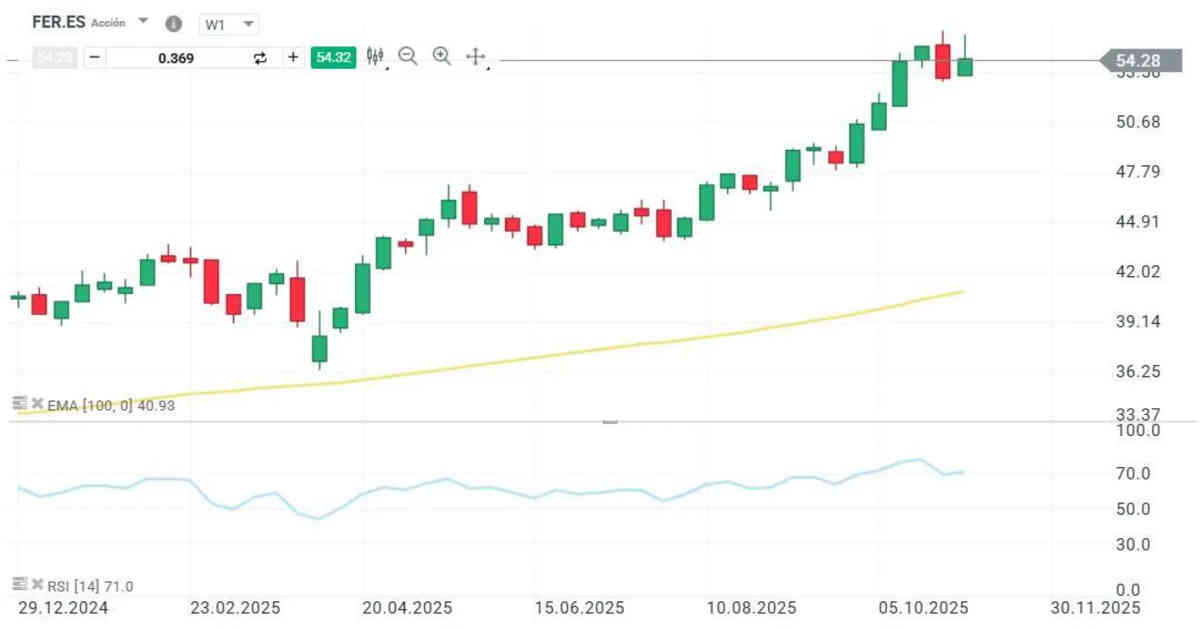The width and height of the screenshot is (1200, 628).
Task: Expand the W1 timeframe dropdown
Action: point(229,23)
